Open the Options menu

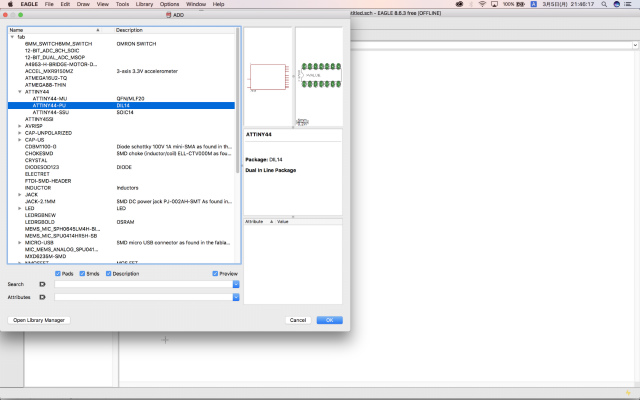[169, 4]
